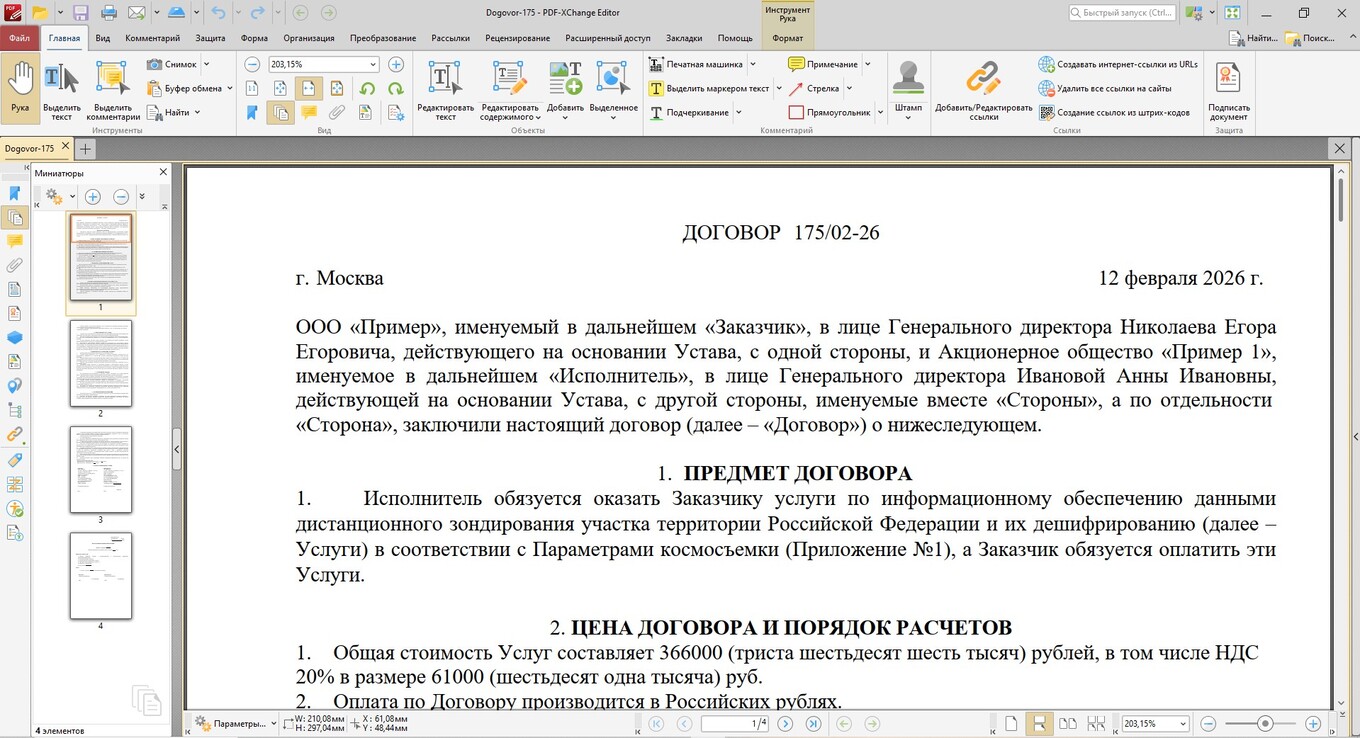Viewport: 1360px width, 738px height.
Task: Add a Примечание sticky note
Action: tap(823, 64)
